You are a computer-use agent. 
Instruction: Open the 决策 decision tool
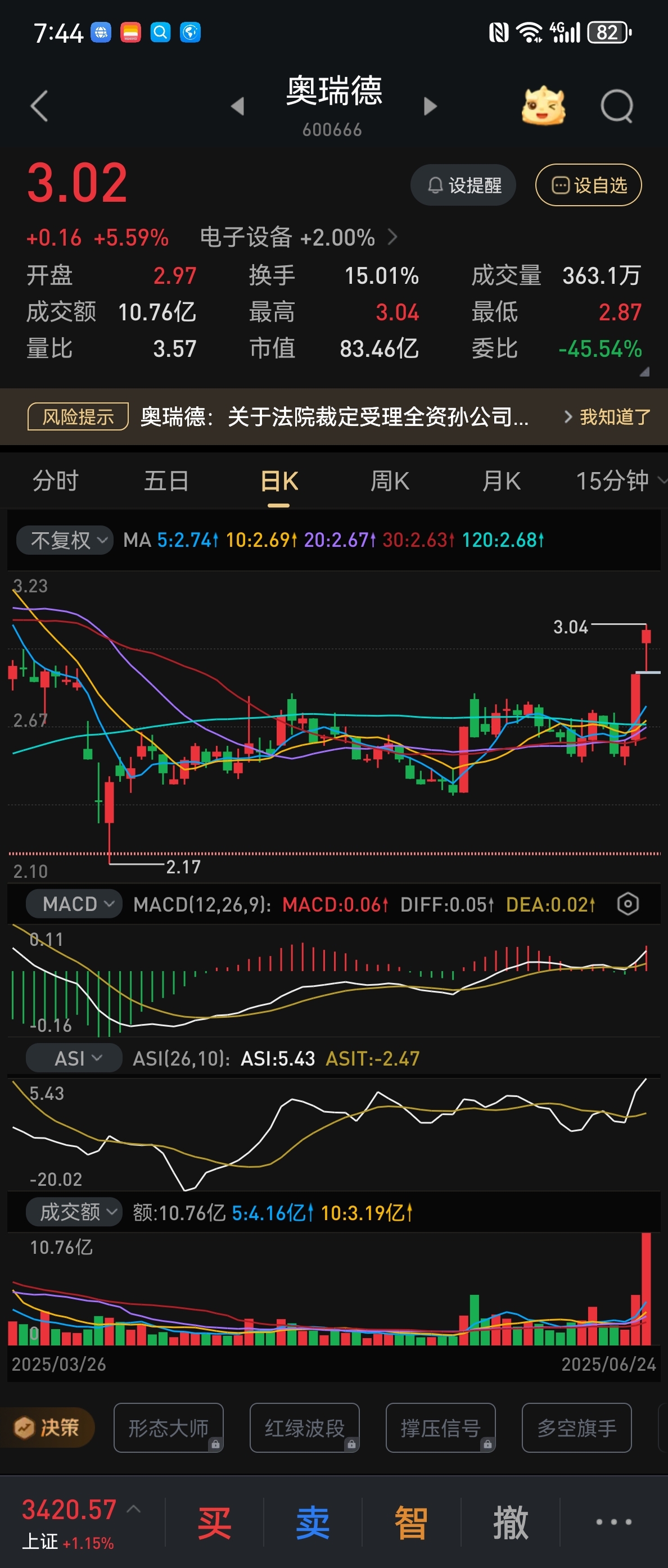click(x=47, y=1427)
